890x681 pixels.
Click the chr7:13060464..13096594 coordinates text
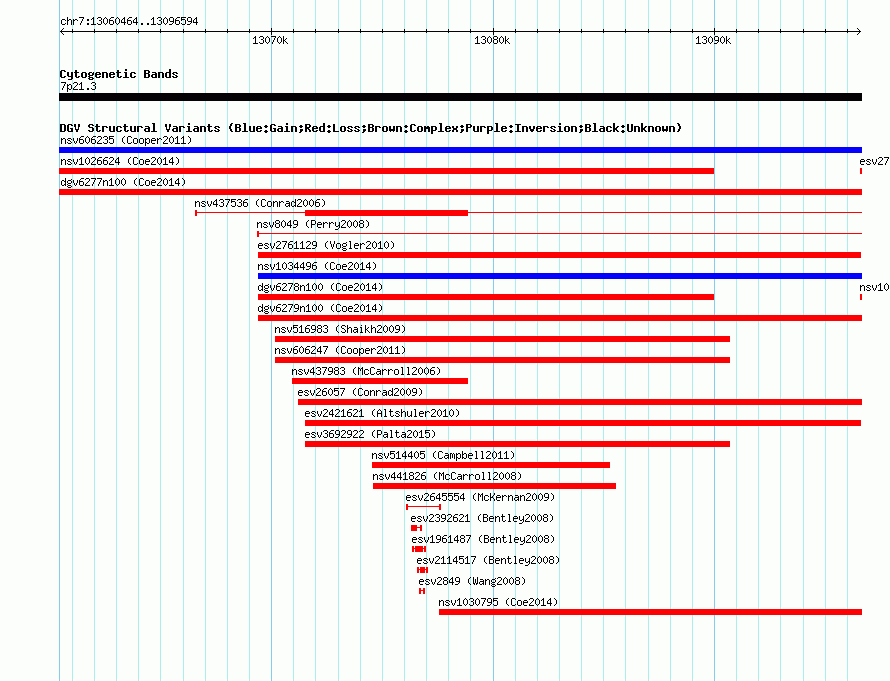point(129,22)
